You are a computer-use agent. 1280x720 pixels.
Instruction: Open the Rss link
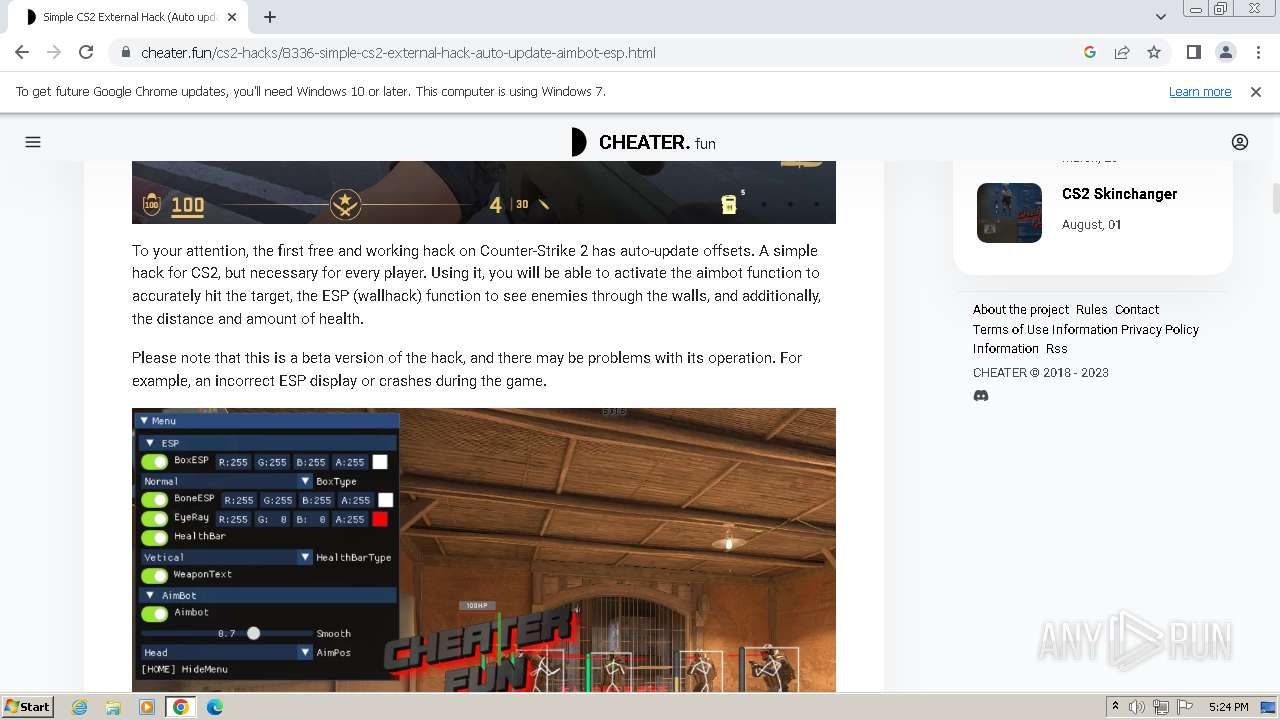pyautogui.click(x=1057, y=349)
